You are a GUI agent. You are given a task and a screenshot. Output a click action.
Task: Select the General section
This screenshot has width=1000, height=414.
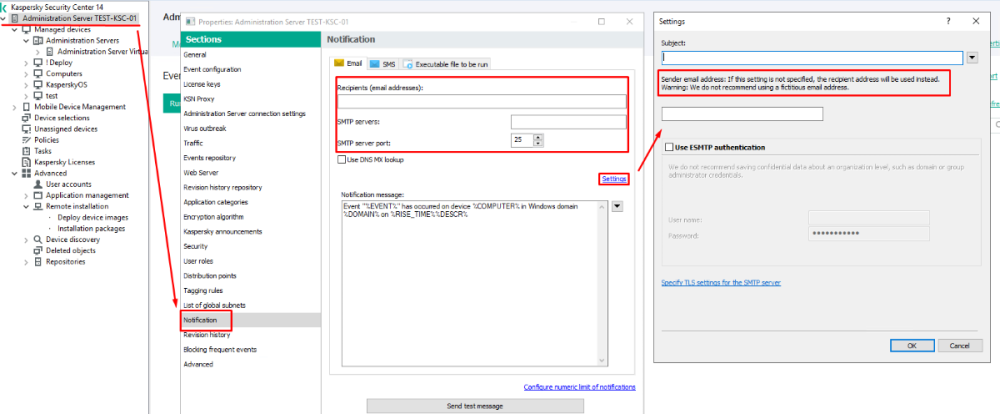(195, 55)
